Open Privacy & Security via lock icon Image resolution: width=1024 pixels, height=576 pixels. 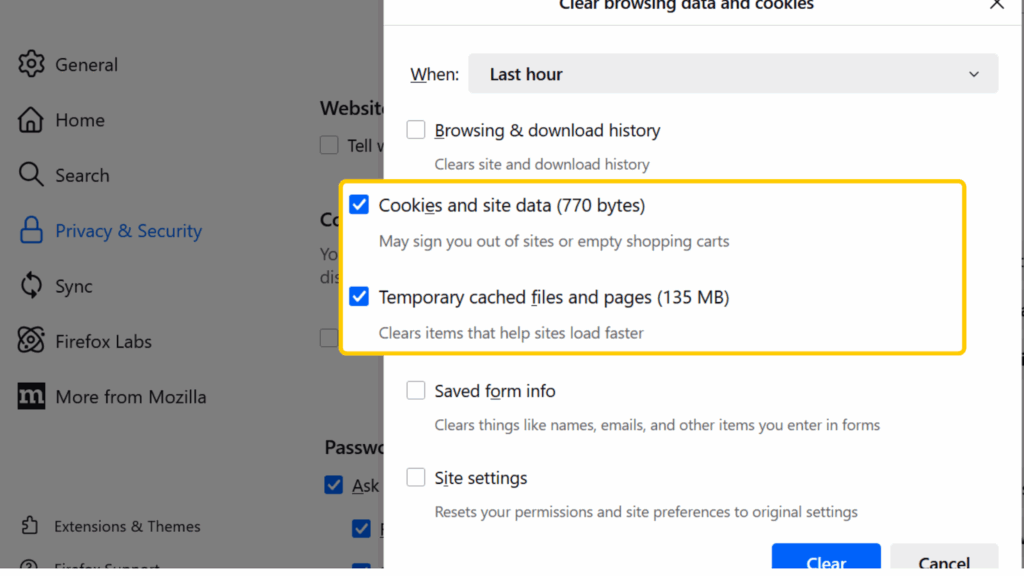click(33, 230)
